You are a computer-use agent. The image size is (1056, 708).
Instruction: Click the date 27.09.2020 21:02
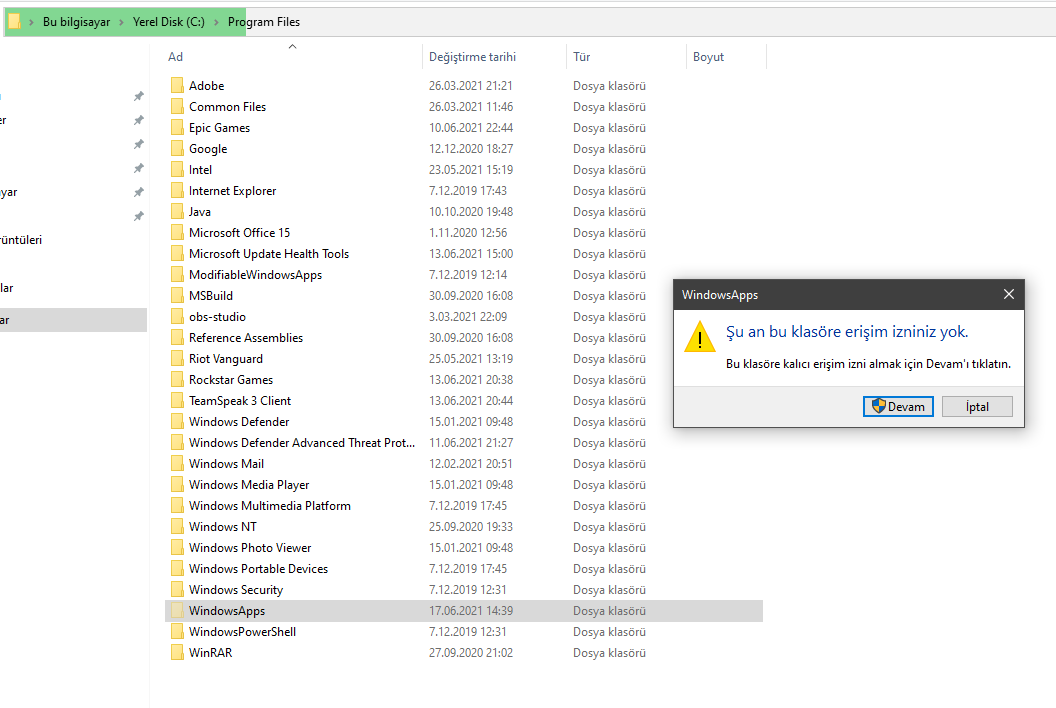pyautogui.click(x=471, y=653)
